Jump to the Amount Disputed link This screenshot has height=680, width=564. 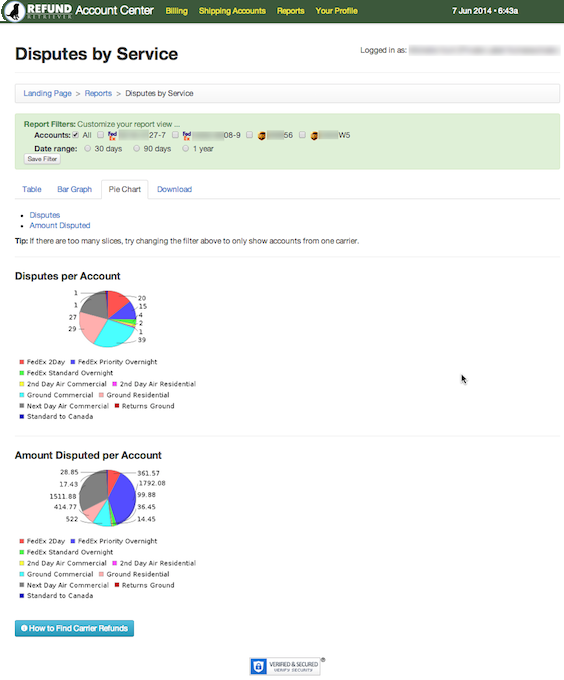[x=60, y=226]
